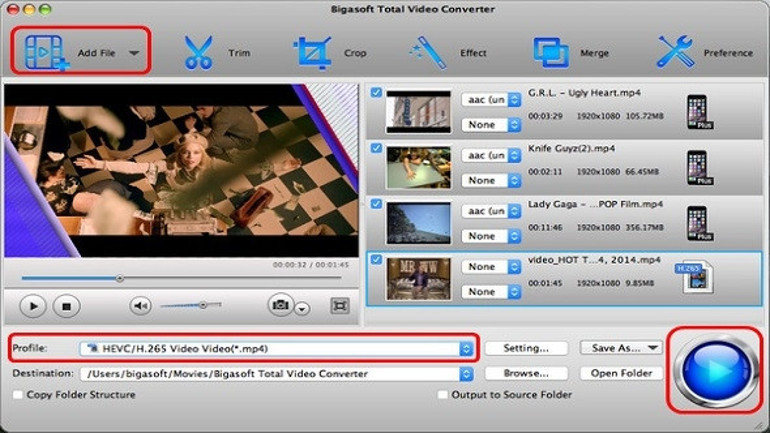Click the 356.17MB file size text
The height and width of the screenshot is (433, 770).
(x=644, y=227)
